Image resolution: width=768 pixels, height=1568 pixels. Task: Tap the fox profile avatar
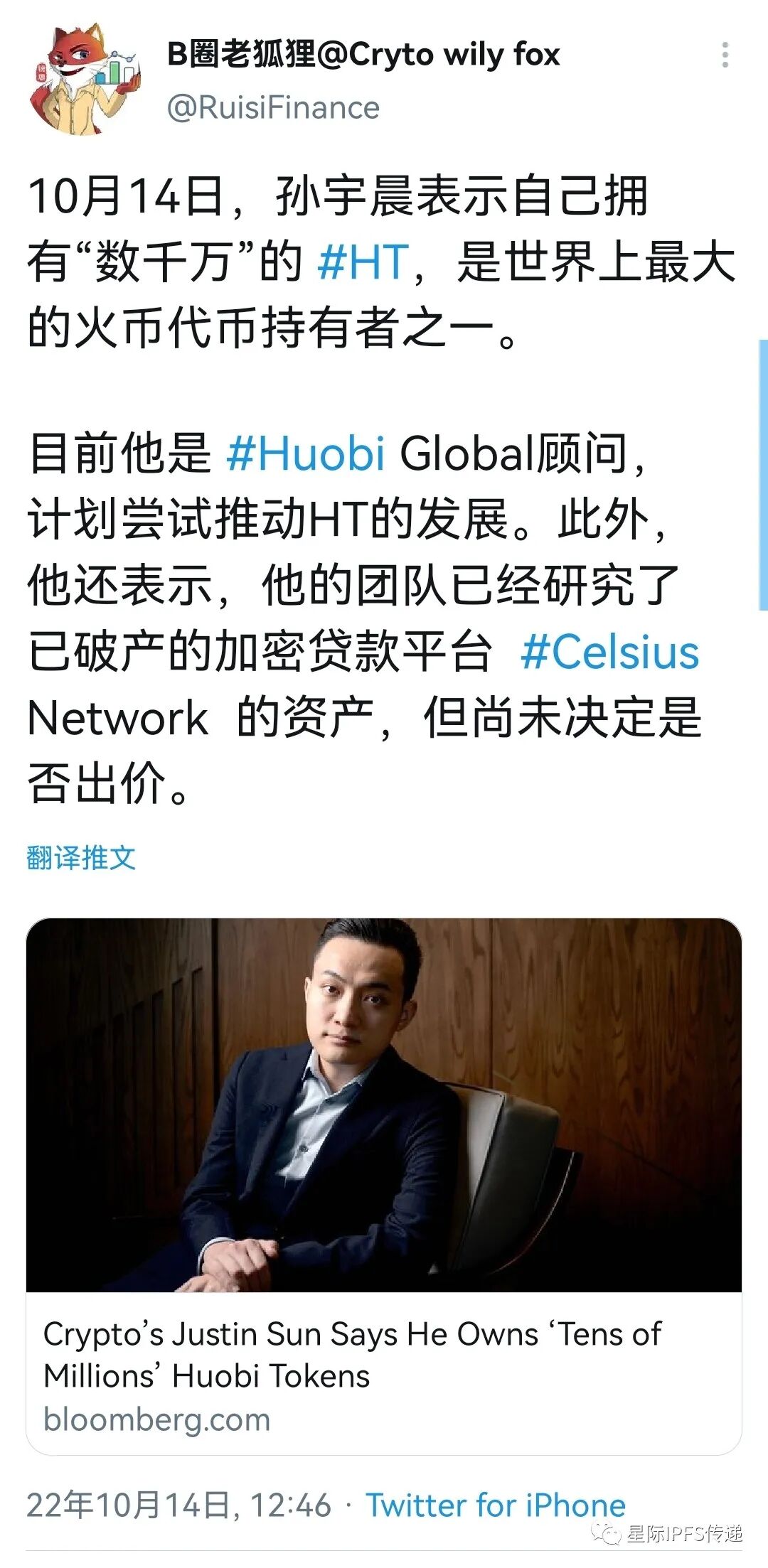(84, 78)
